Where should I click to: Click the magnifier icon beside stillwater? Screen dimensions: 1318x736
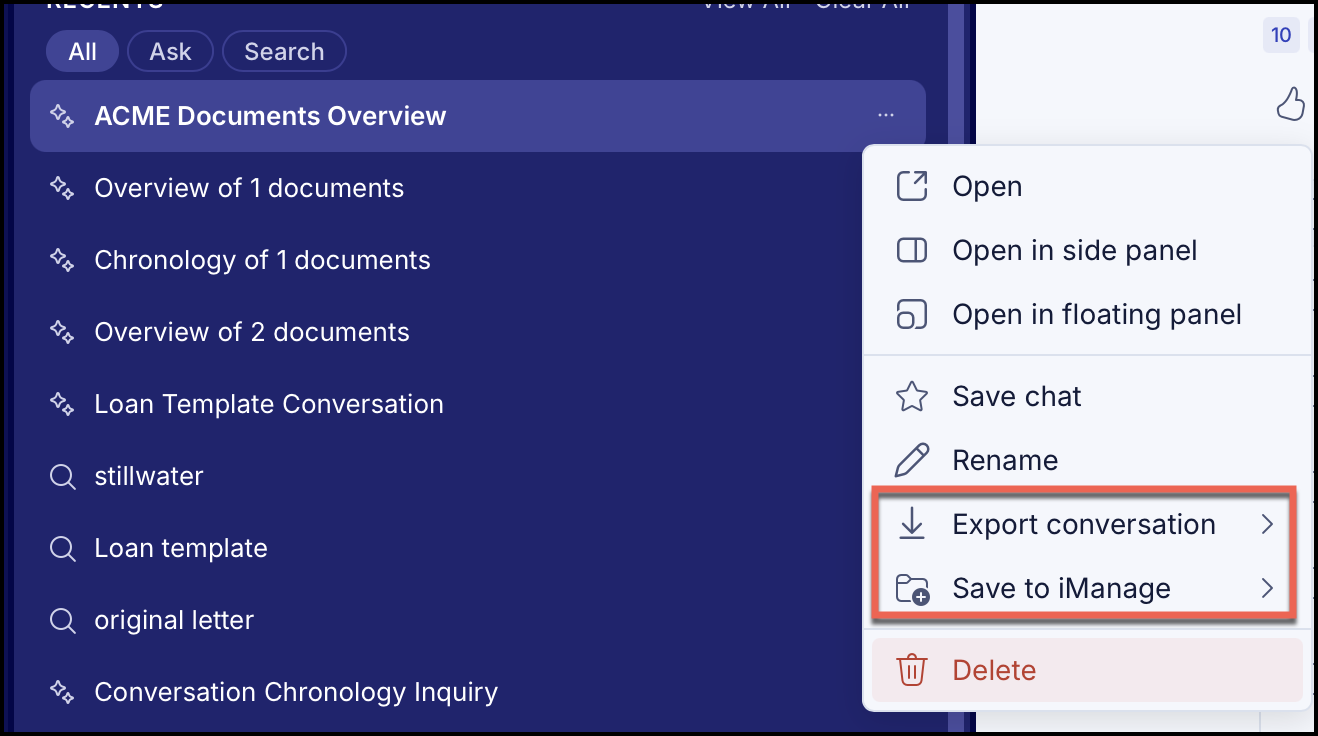pyautogui.click(x=62, y=477)
